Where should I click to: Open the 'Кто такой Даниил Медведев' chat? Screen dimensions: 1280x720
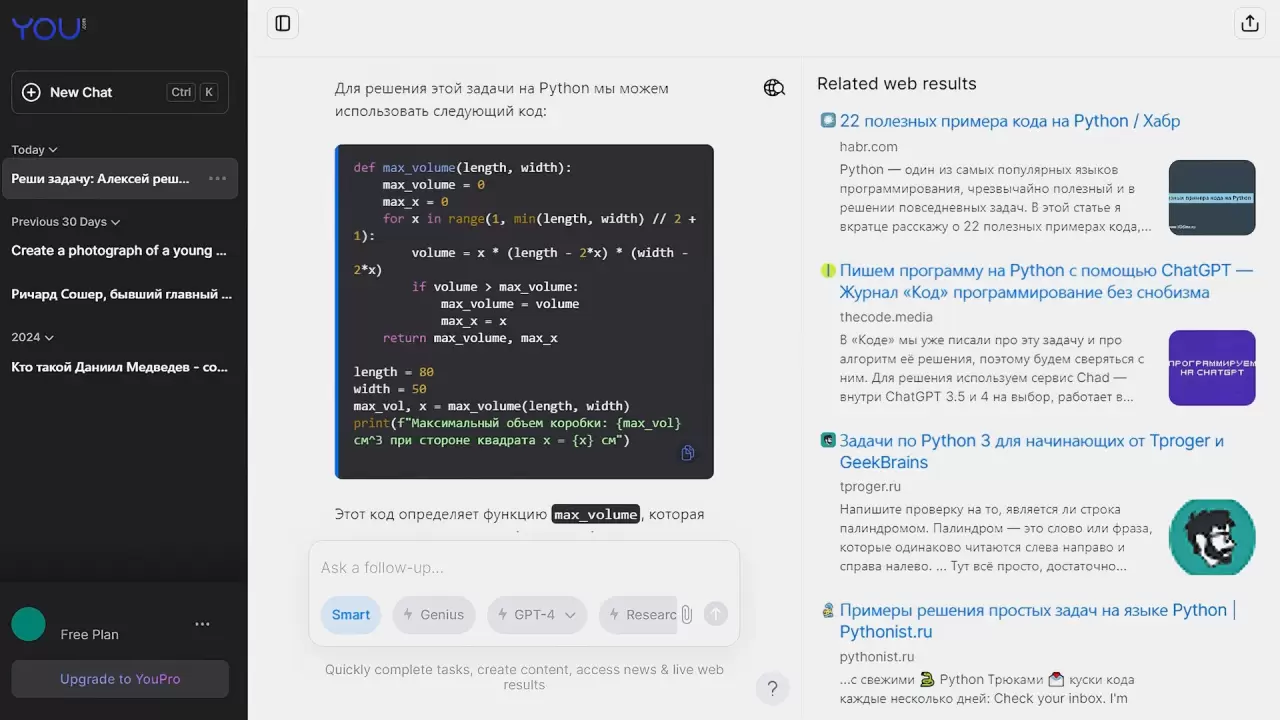119,367
